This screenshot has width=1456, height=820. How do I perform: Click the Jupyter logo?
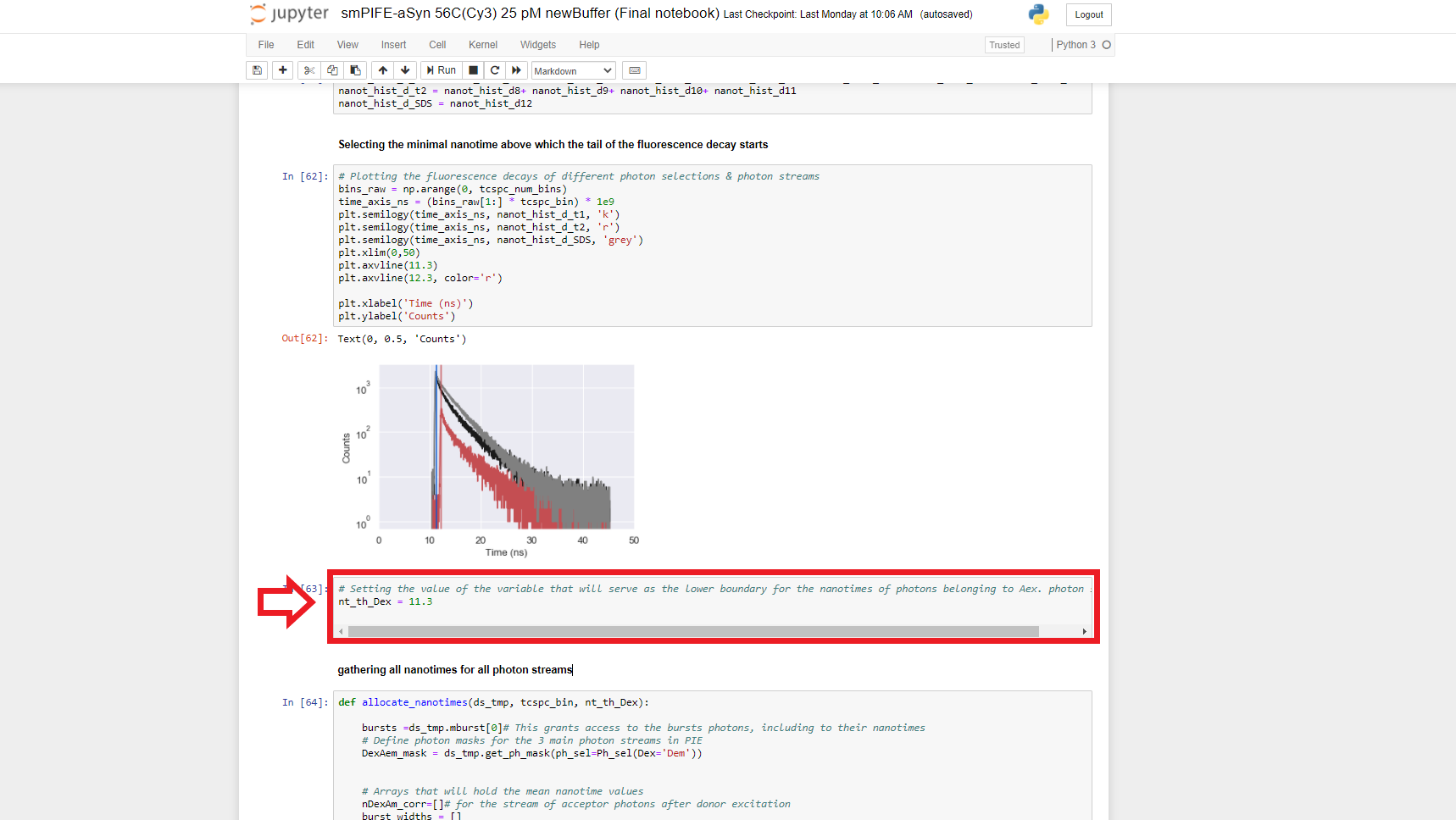click(x=289, y=14)
